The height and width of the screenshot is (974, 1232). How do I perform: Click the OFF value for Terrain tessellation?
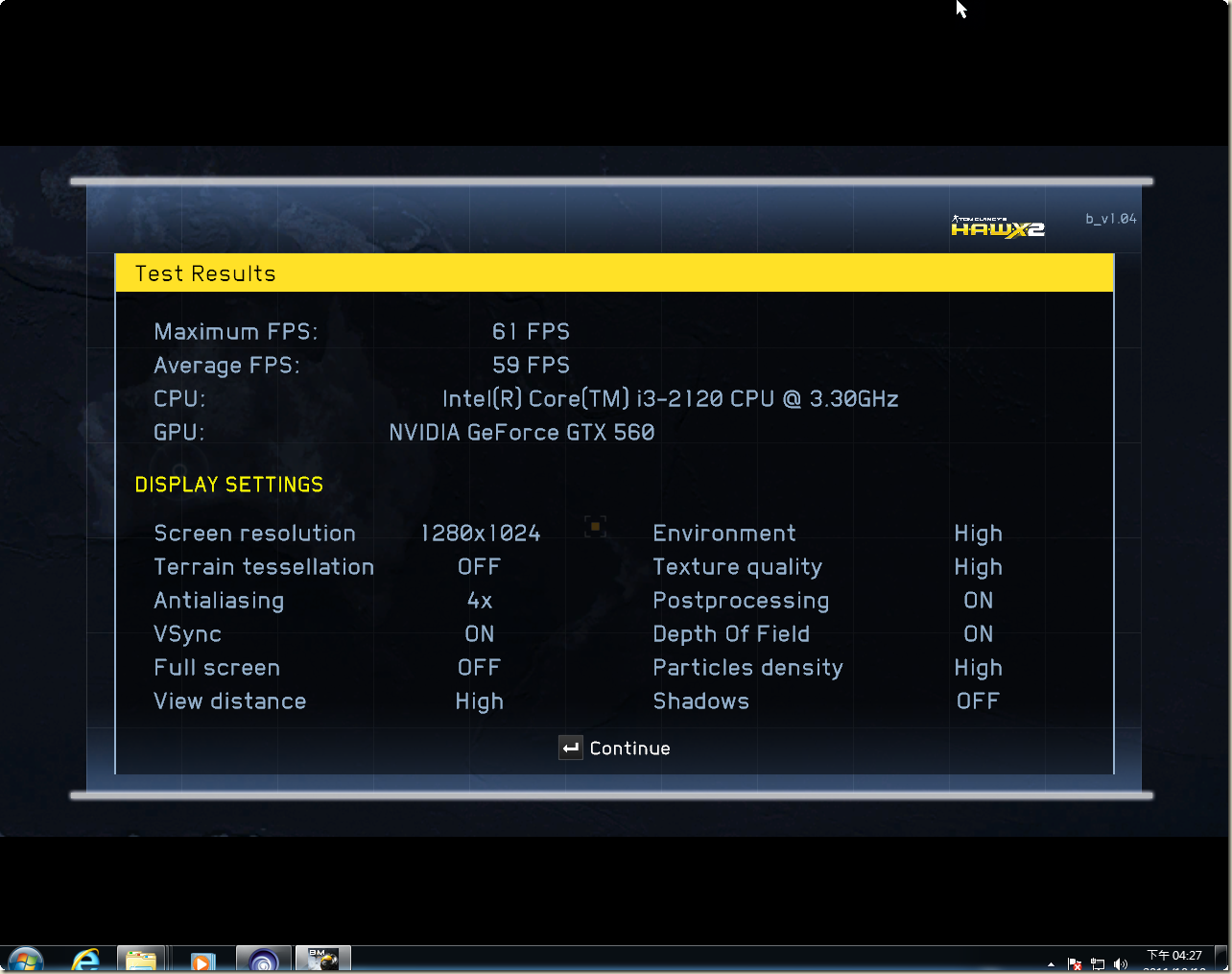pyautogui.click(x=480, y=567)
